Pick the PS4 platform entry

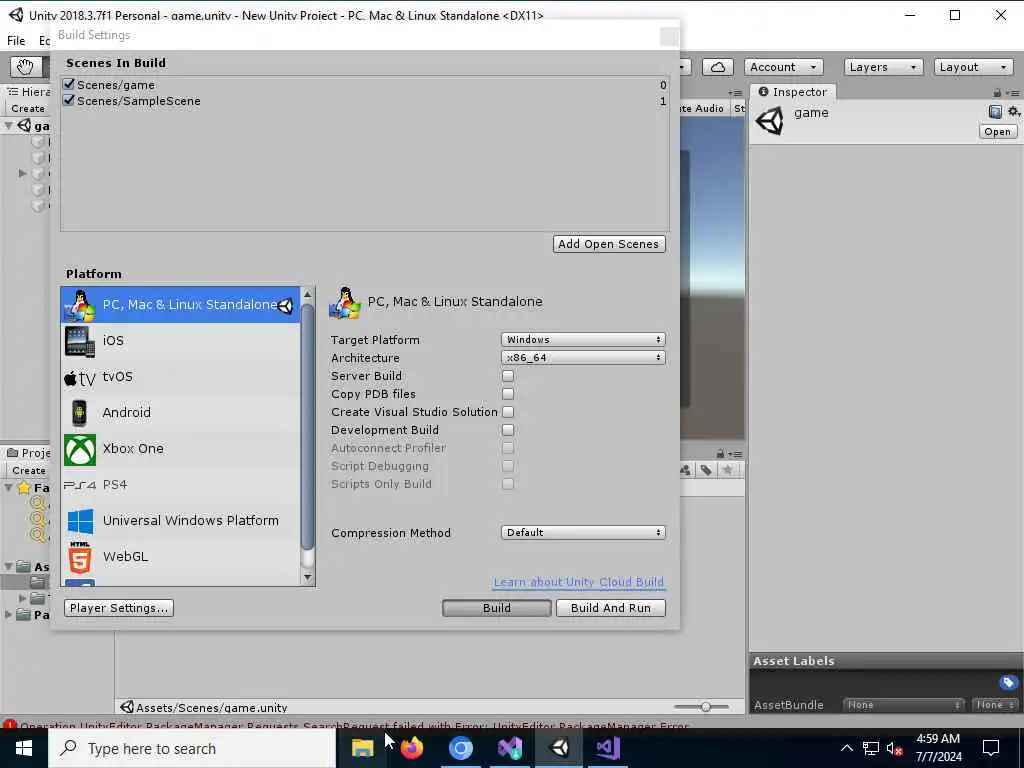point(180,485)
